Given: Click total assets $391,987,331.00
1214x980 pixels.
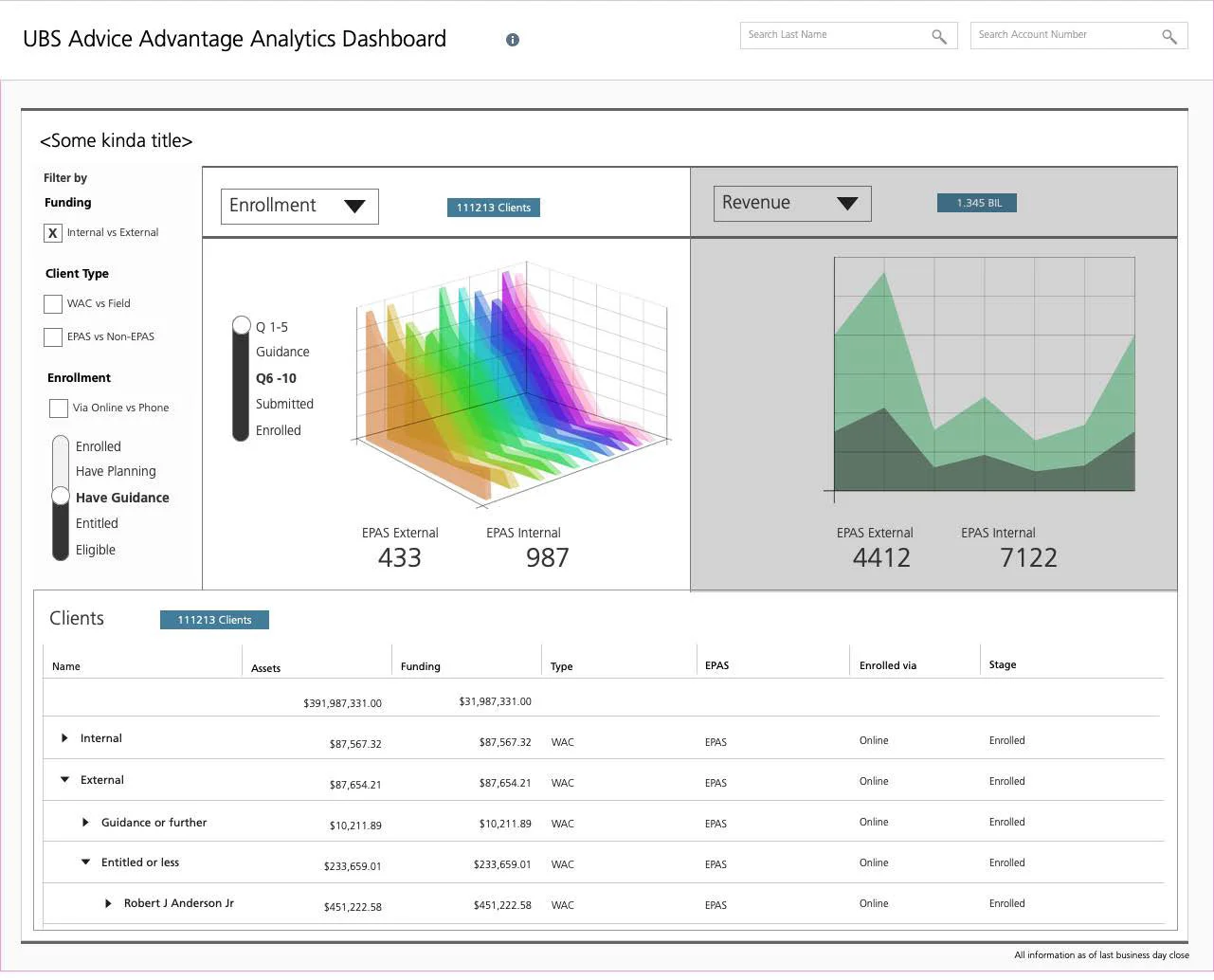Looking at the screenshot, I should coord(342,703).
